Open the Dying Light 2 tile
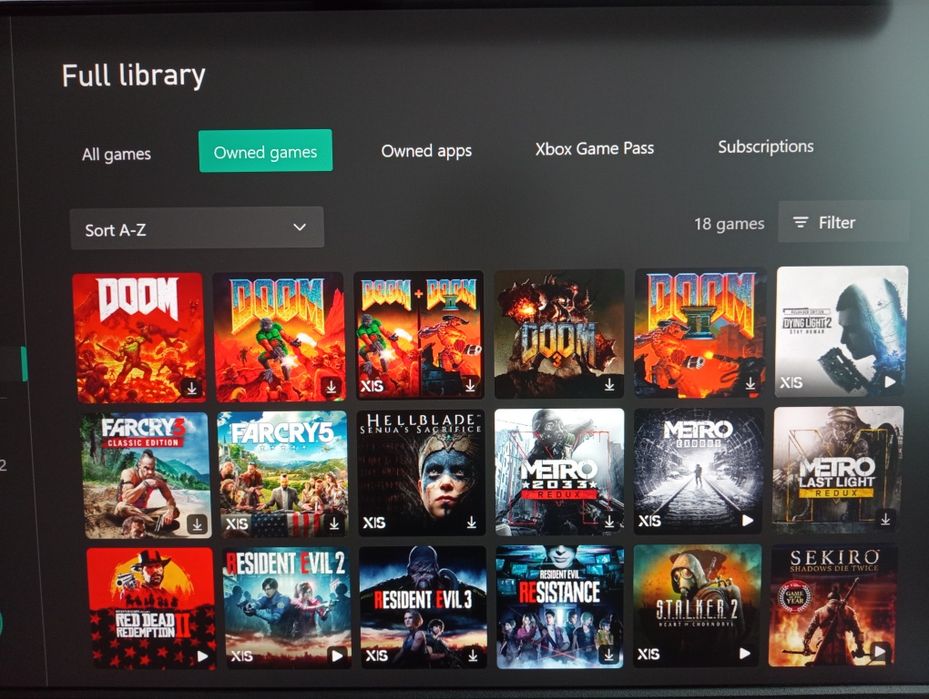929x699 pixels. (x=841, y=331)
